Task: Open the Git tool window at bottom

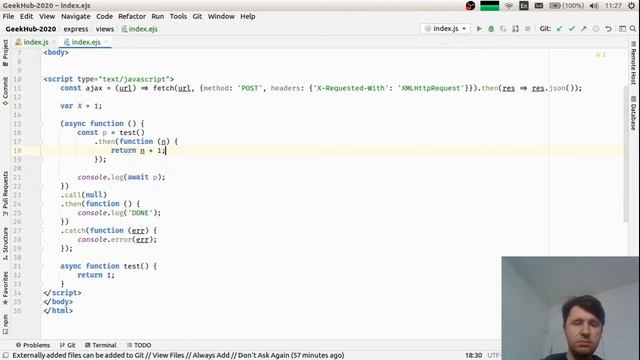Action: coord(68,345)
